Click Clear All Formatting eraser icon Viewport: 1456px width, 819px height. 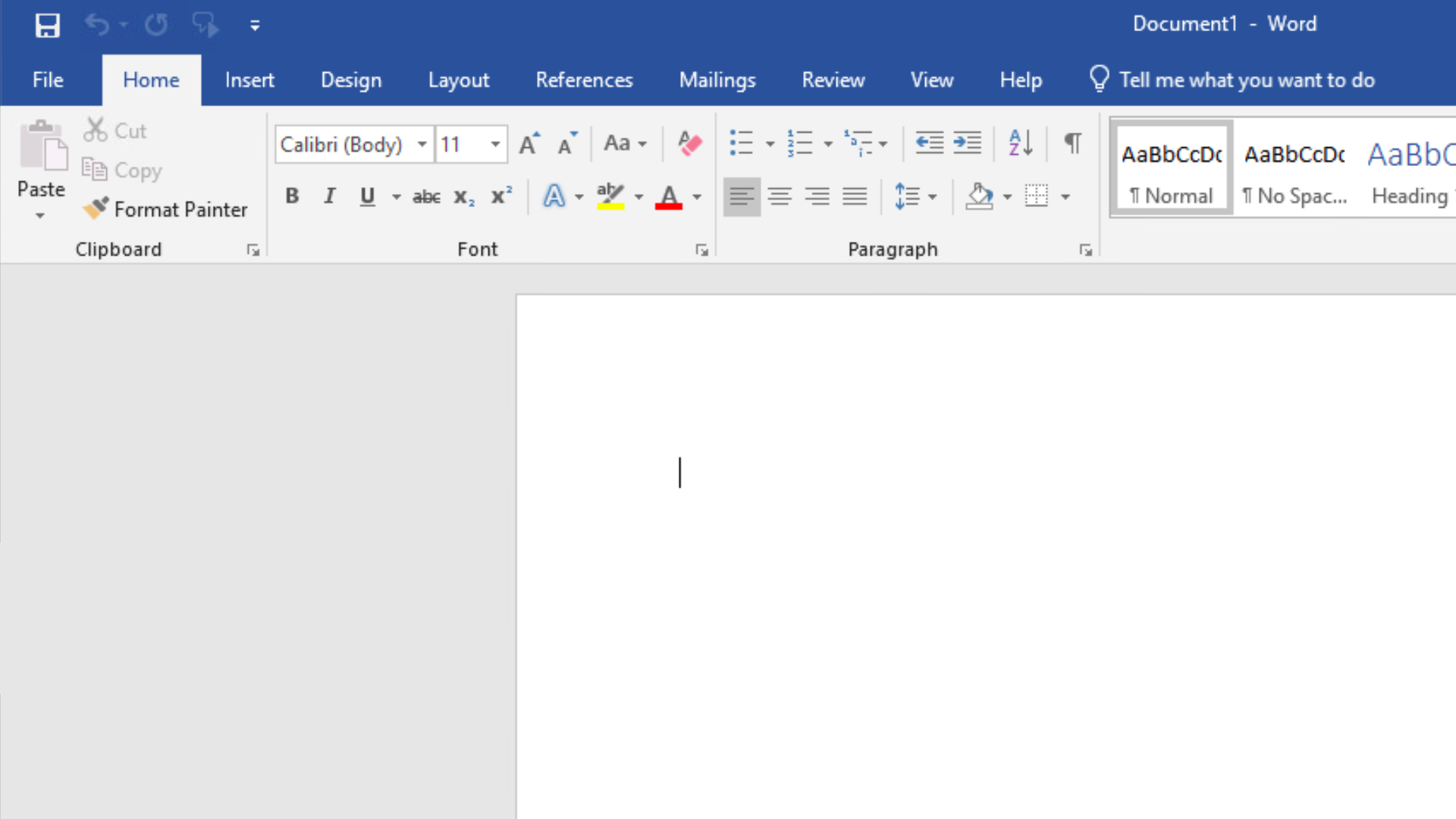tap(689, 143)
